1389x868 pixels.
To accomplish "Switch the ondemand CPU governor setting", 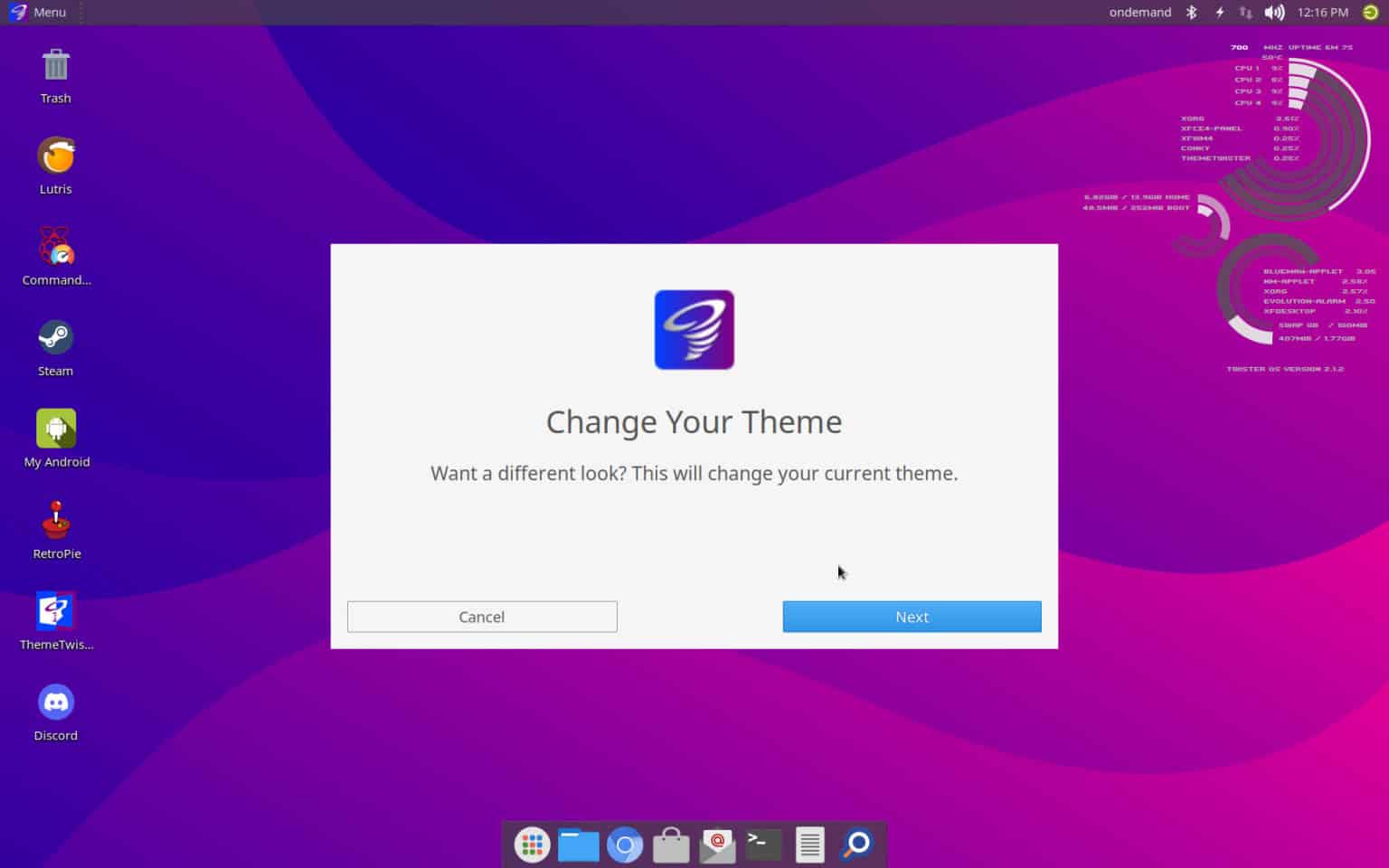I will [1139, 12].
